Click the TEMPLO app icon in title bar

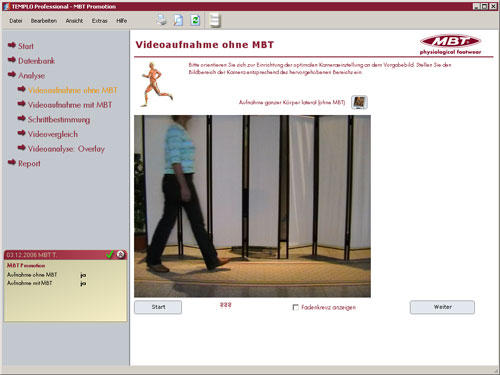point(6,6)
